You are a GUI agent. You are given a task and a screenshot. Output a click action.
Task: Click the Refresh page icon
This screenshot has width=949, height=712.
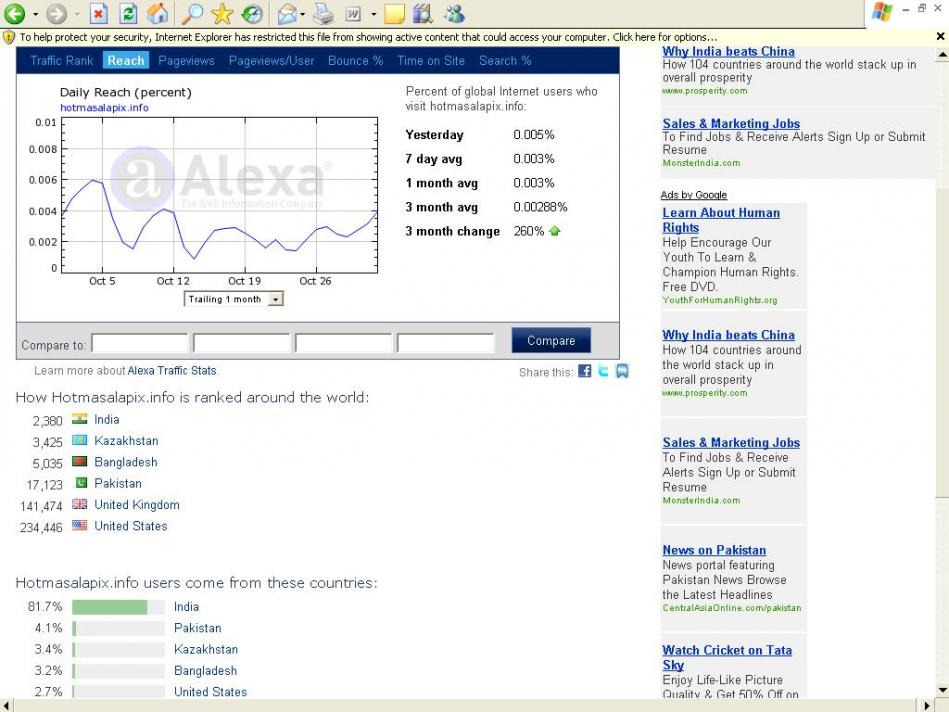coord(128,13)
